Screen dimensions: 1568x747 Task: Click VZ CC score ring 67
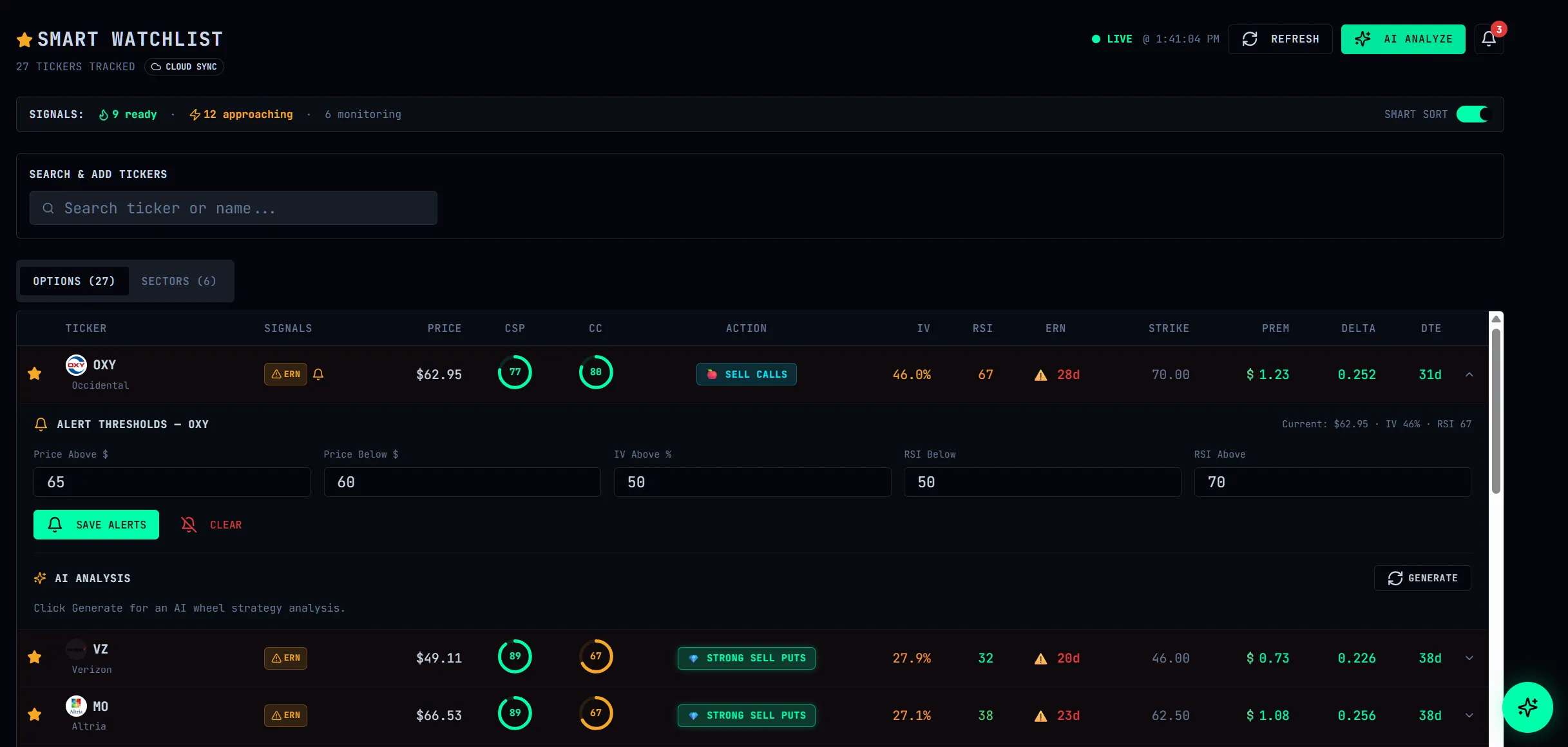click(596, 656)
